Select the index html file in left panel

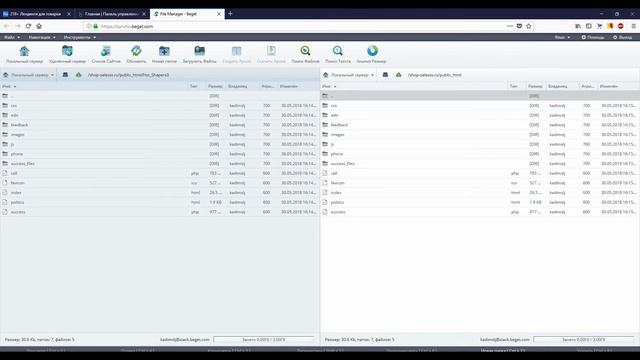coord(160,193)
